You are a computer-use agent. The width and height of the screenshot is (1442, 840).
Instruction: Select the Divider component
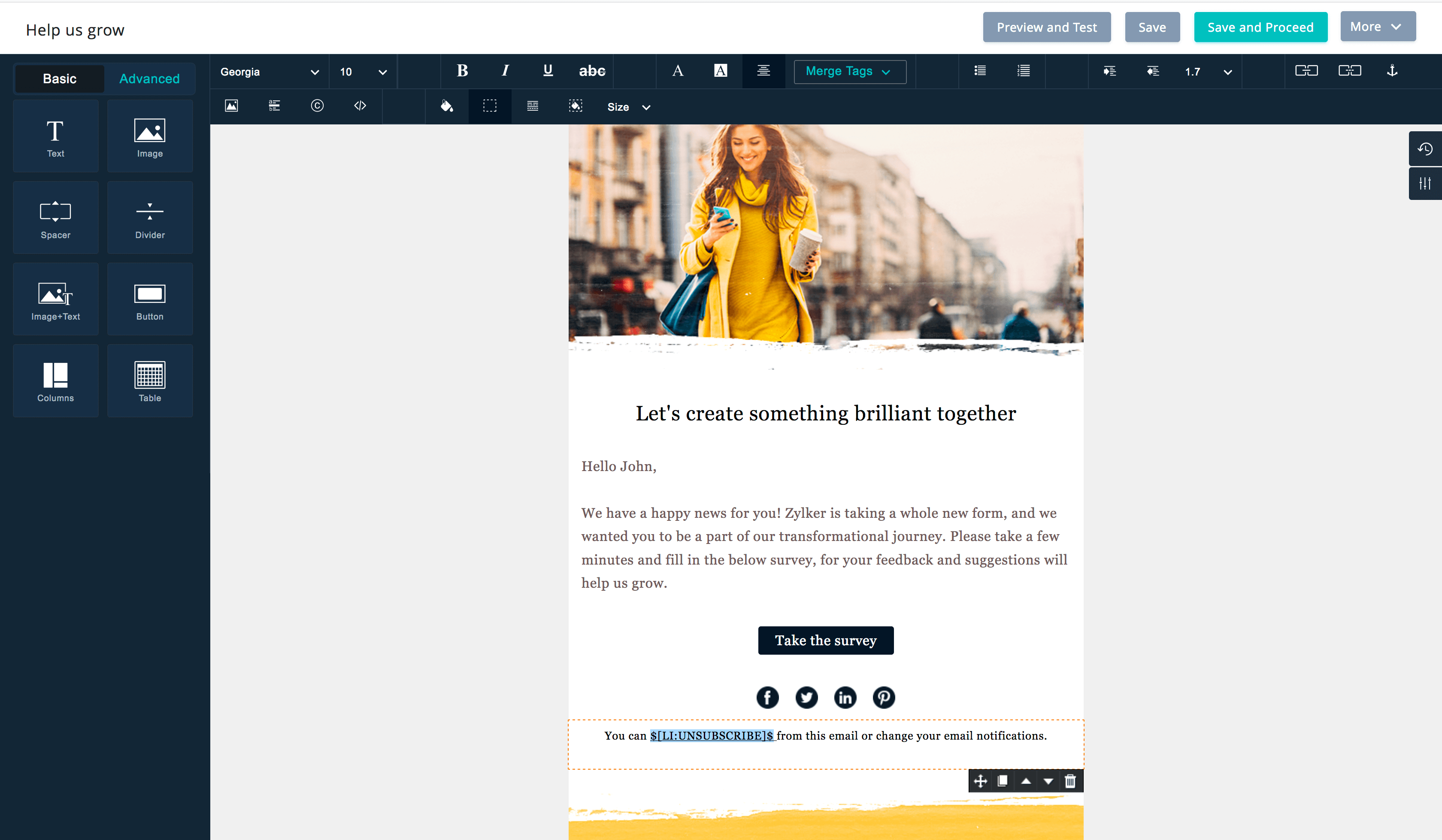click(150, 218)
